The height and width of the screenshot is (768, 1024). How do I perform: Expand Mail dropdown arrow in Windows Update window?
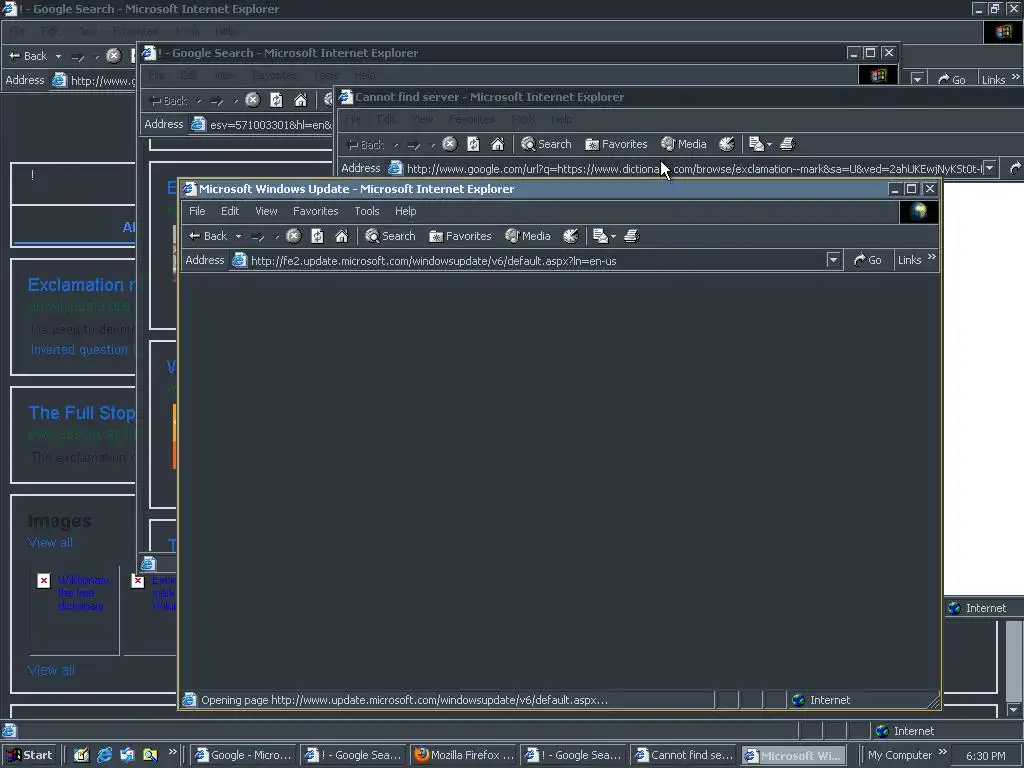click(613, 236)
